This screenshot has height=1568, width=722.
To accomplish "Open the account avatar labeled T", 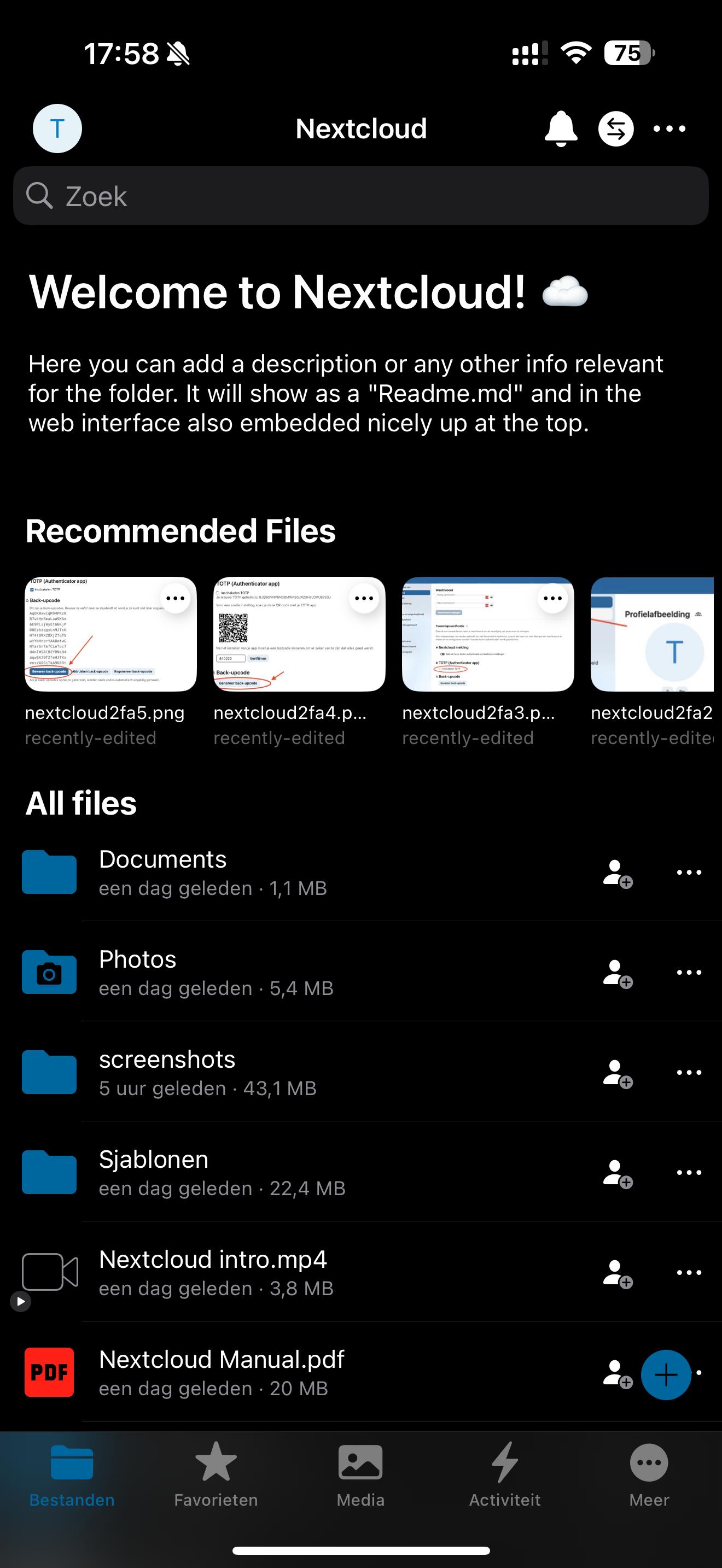I will [x=57, y=128].
